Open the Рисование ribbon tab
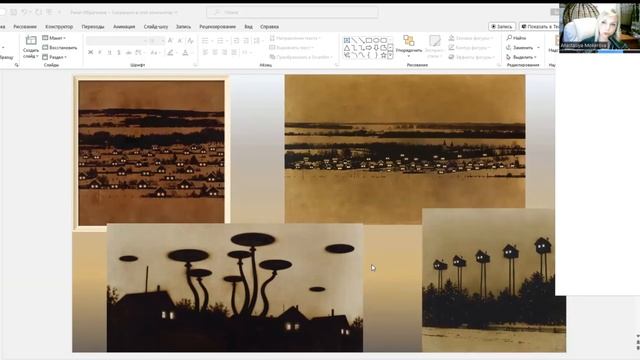This screenshot has width=640, height=360. pos(24,27)
